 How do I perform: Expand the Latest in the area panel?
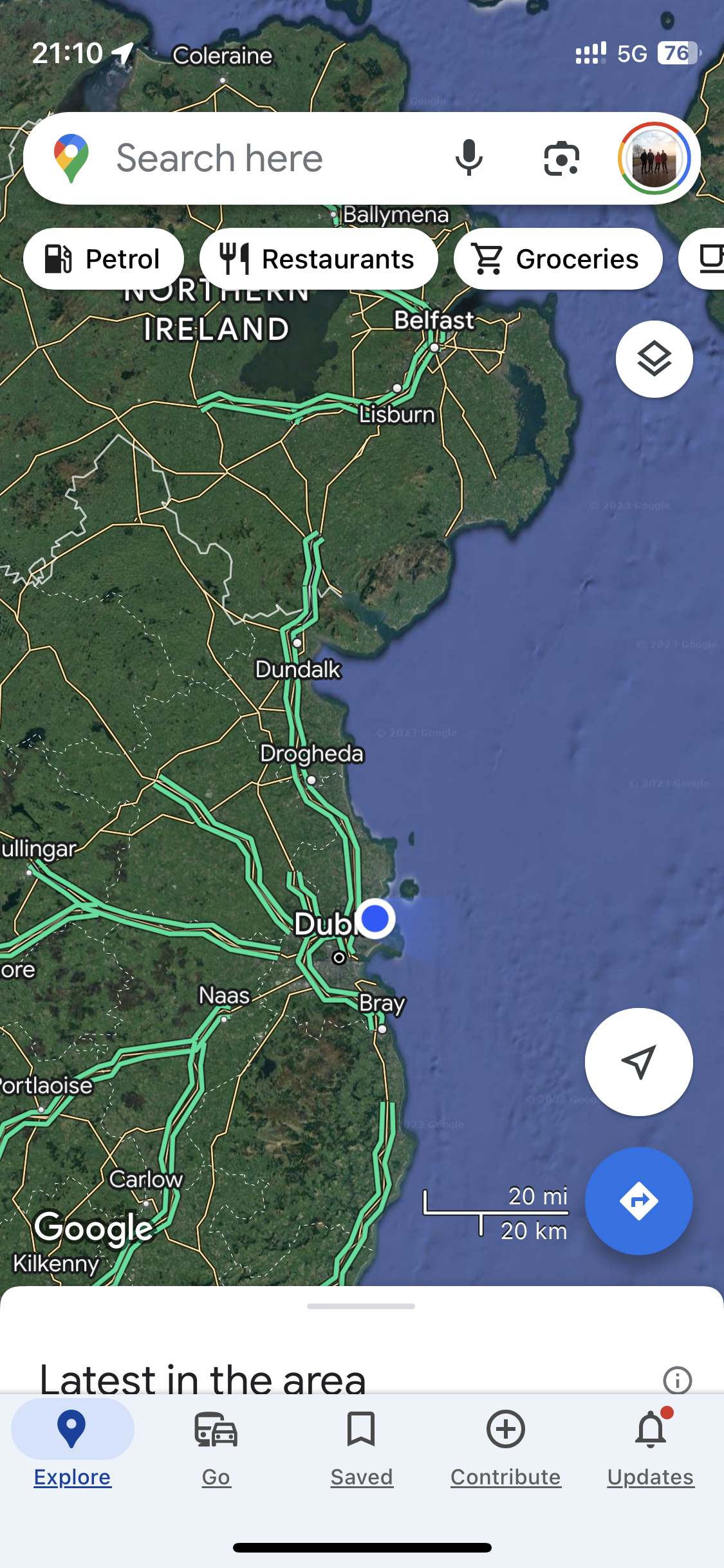click(203, 1378)
